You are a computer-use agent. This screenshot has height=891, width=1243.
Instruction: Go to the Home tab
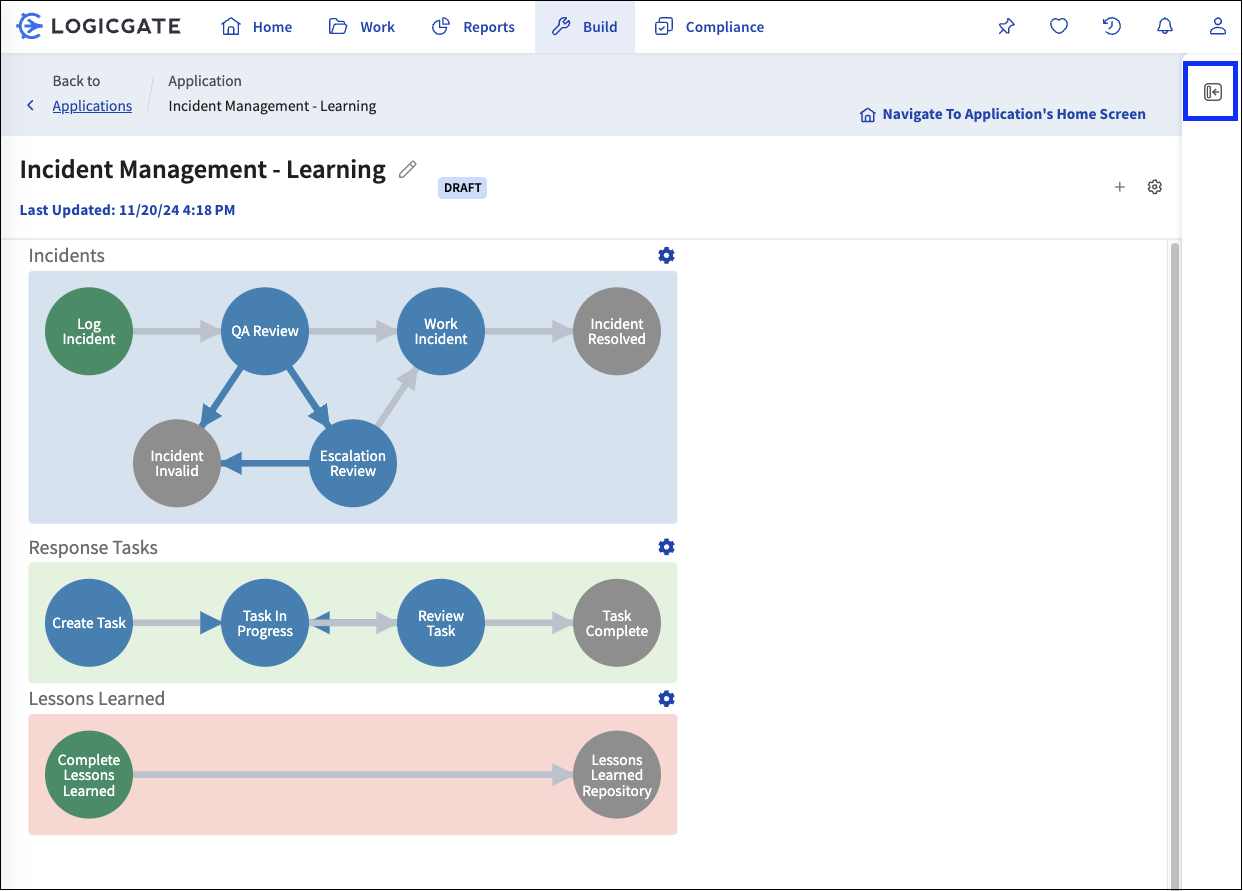pos(257,27)
